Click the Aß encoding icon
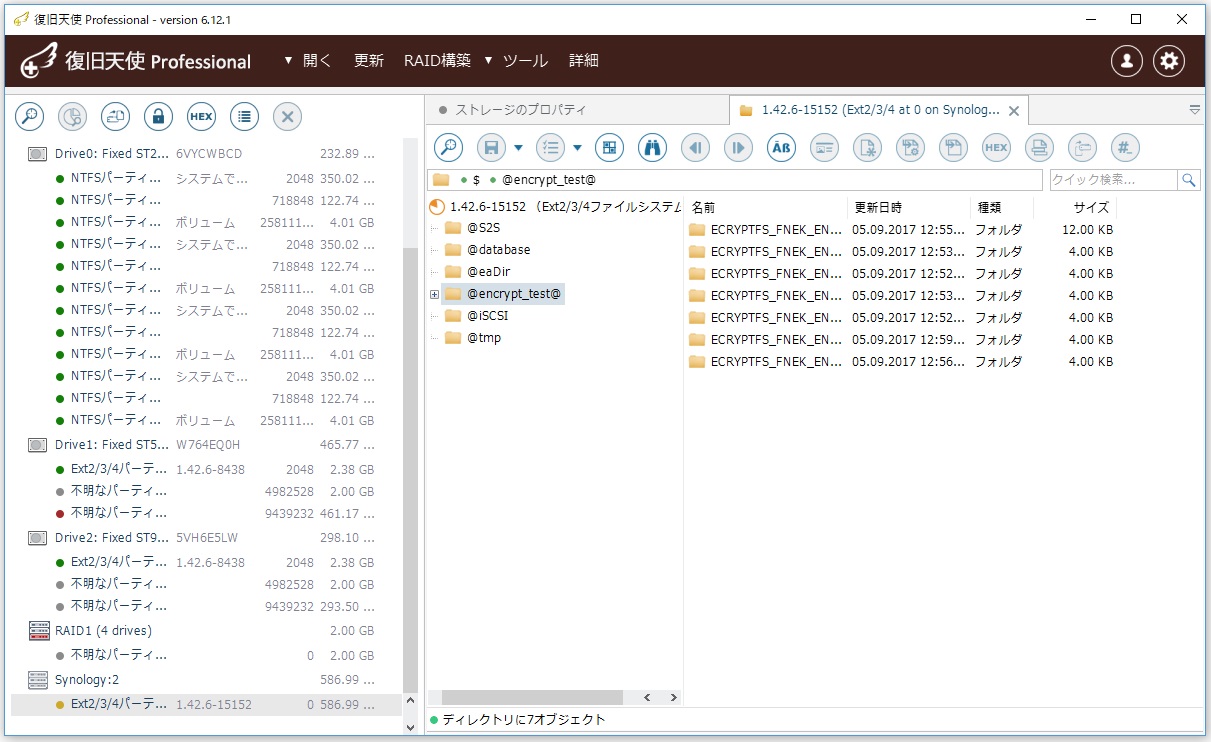The height and width of the screenshot is (742, 1211). 781,148
